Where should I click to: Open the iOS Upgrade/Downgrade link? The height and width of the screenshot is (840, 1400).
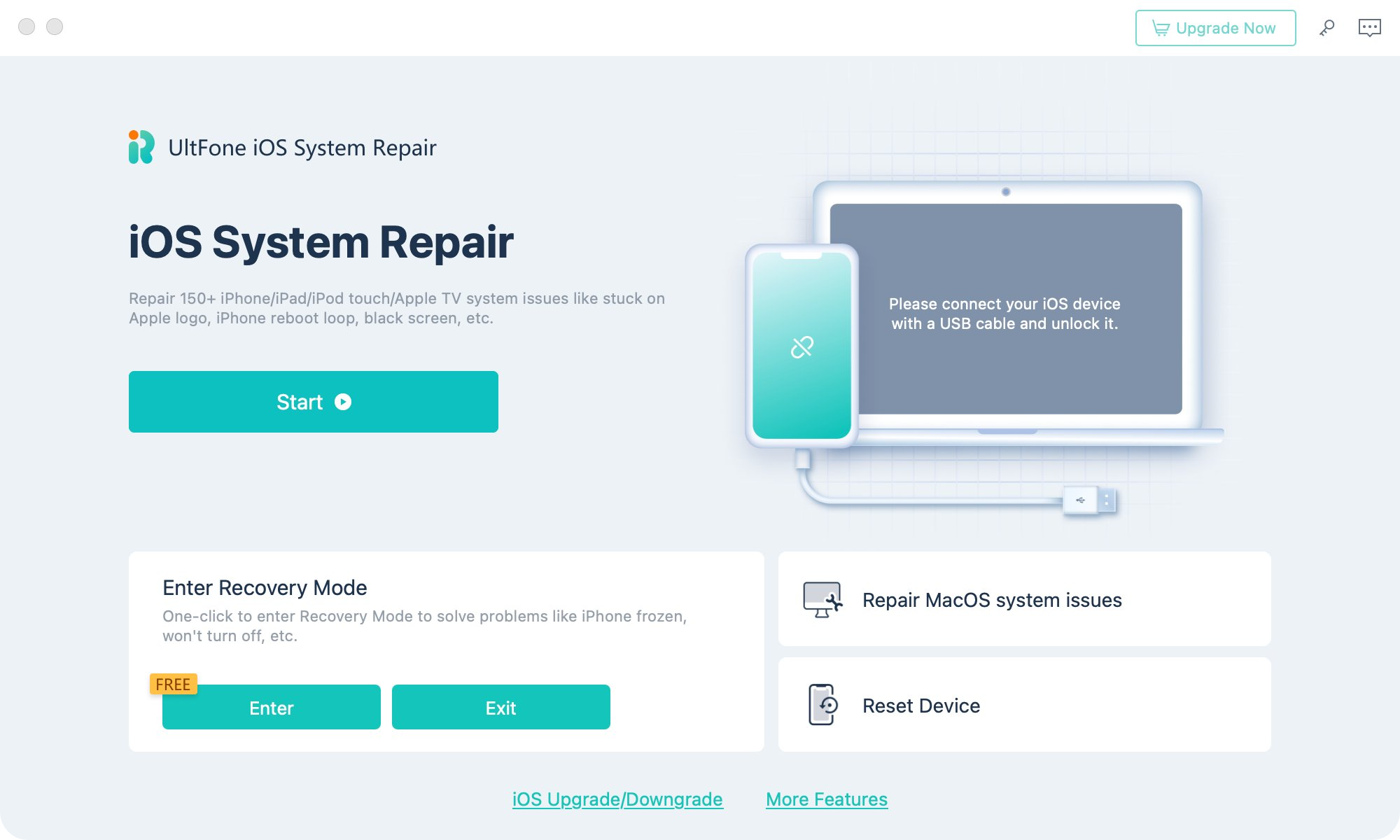(617, 799)
